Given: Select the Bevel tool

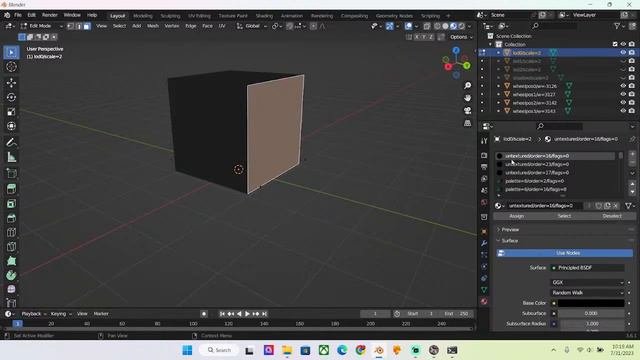Looking at the screenshot, I should point(11,218).
